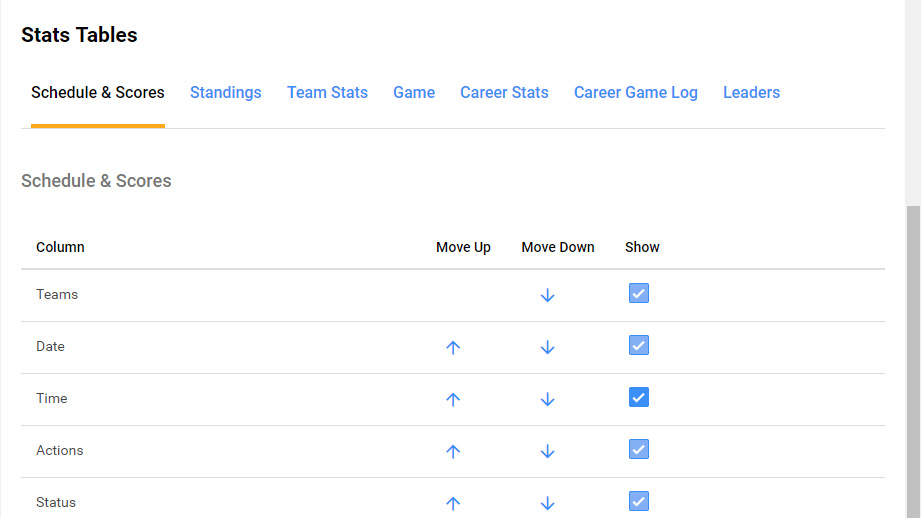Toggle visibility checkbox for Actions column

click(x=639, y=449)
